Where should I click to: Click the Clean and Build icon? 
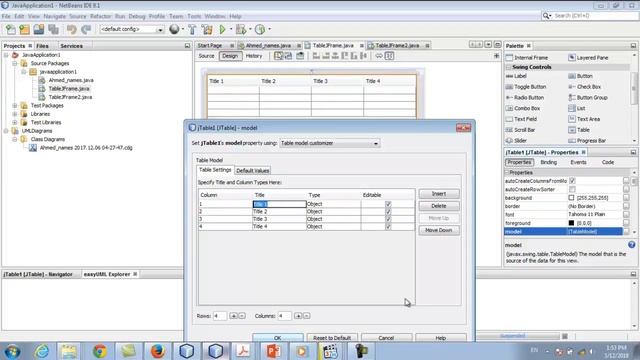pyautogui.click(x=207, y=29)
